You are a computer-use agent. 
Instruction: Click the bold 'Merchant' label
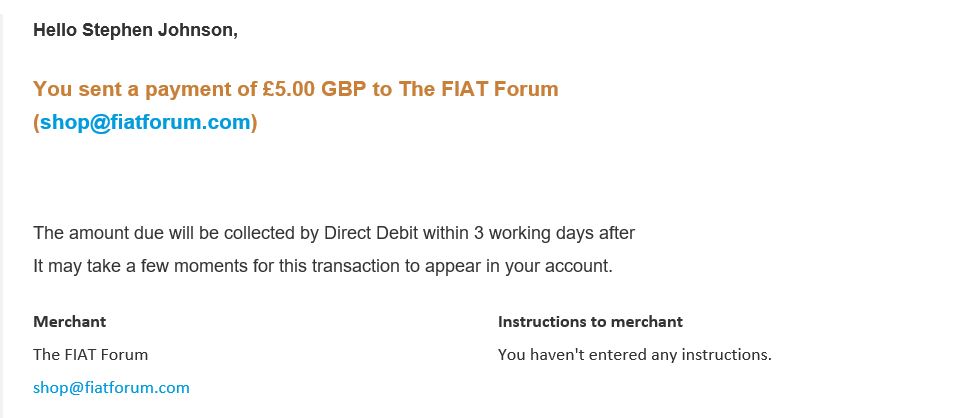(69, 322)
